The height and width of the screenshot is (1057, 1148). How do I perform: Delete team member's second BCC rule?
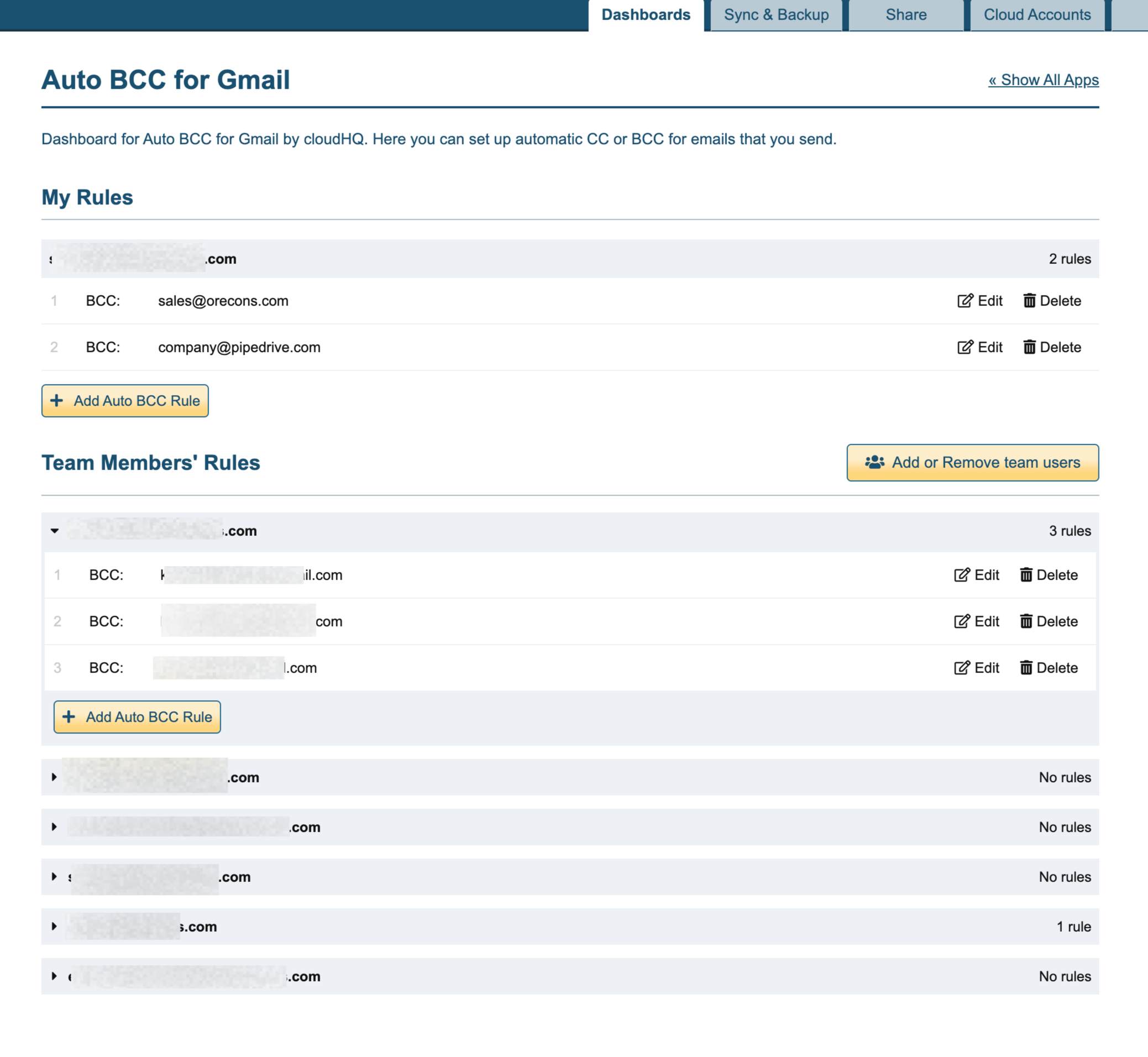coord(1049,621)
